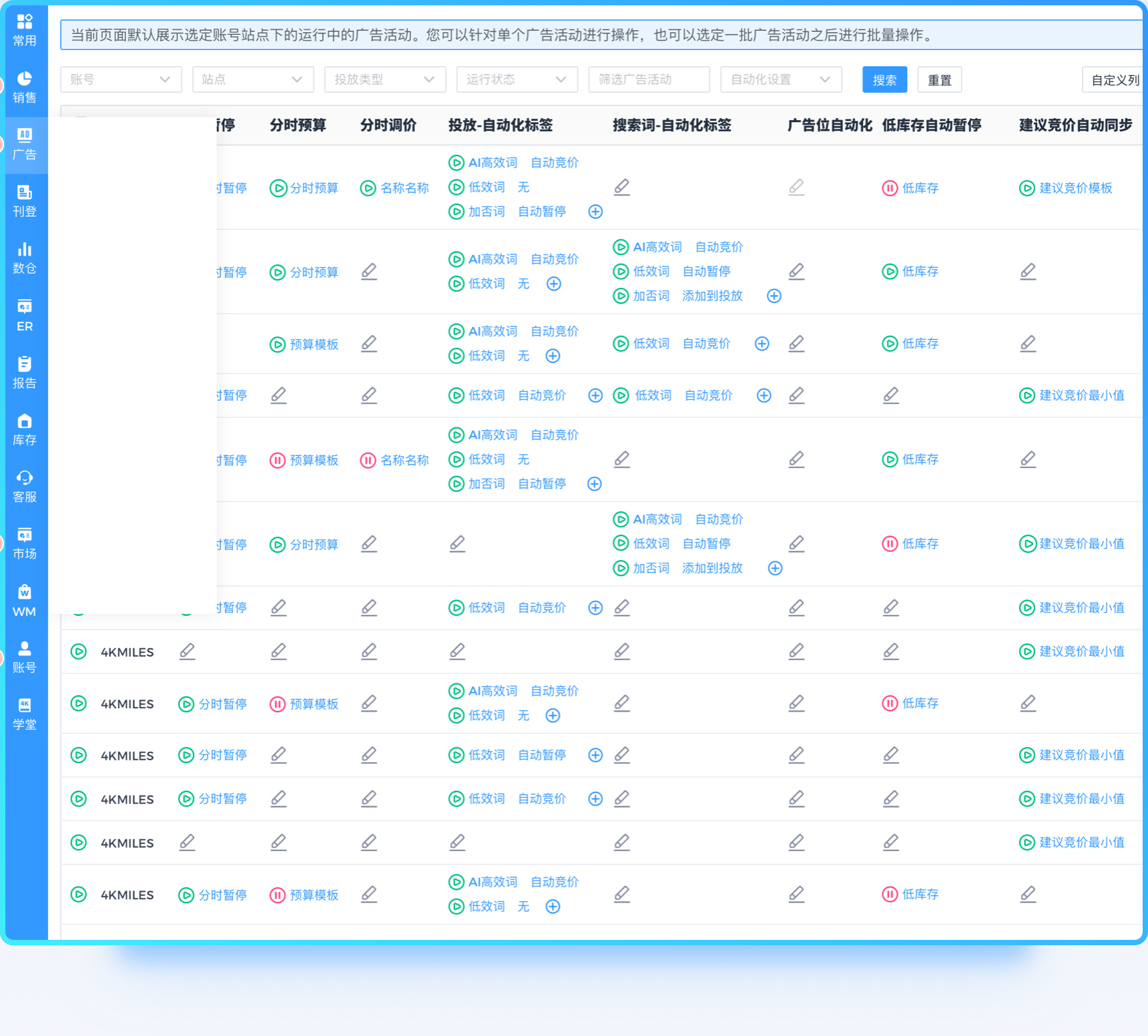Click the 搜索 button
The image size is (1148, 1036).
click(884, 80)
